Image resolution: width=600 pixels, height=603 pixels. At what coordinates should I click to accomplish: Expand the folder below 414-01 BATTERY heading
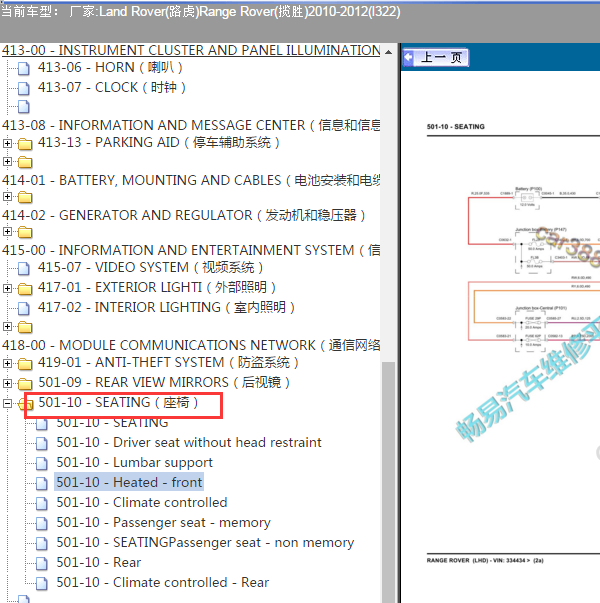pyautogui.click(x=7, y=197)
